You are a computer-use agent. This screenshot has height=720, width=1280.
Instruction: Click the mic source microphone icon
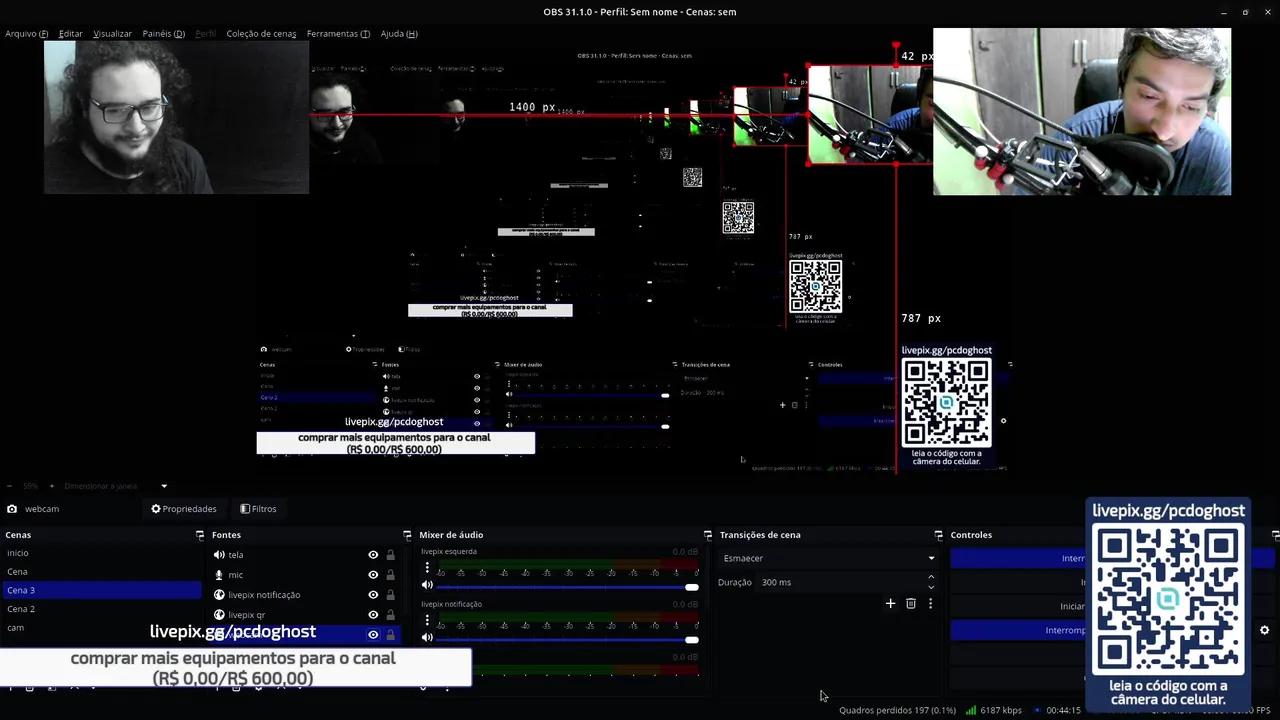tap(219, 575)
